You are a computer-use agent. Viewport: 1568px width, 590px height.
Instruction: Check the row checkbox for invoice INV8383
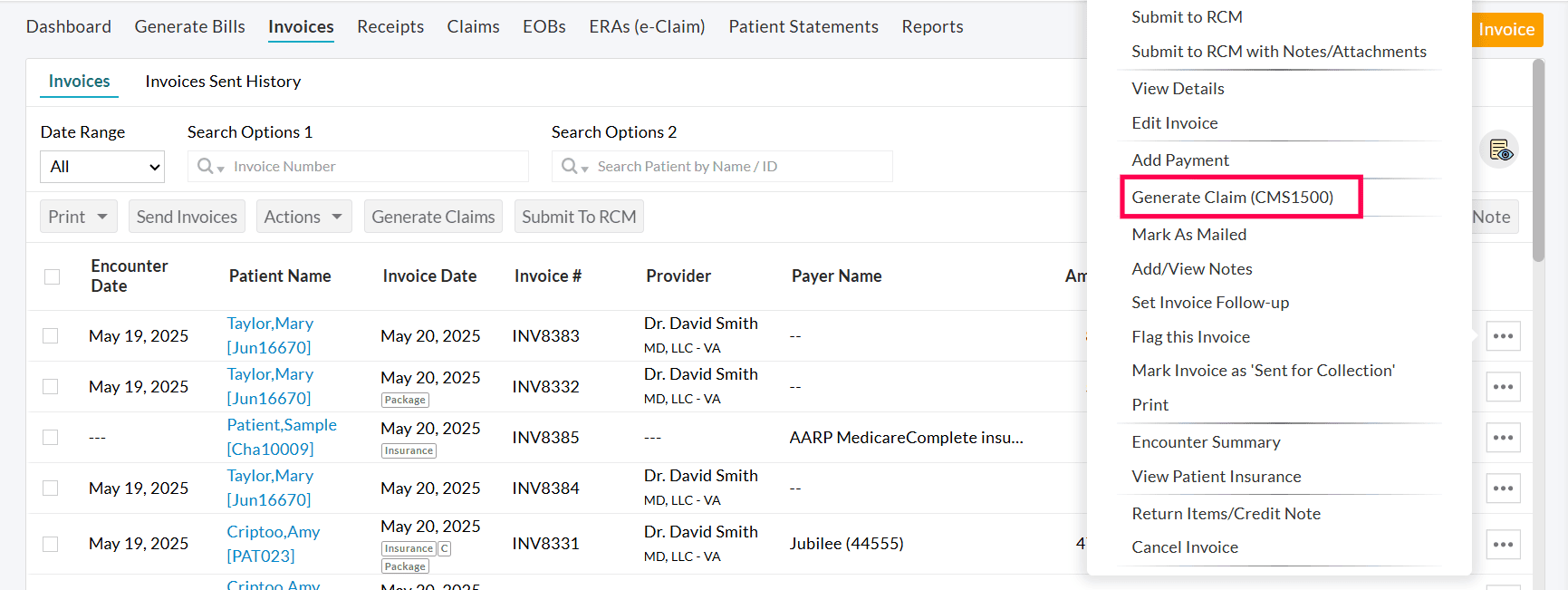pyautogui.click(x=50, y=335)
